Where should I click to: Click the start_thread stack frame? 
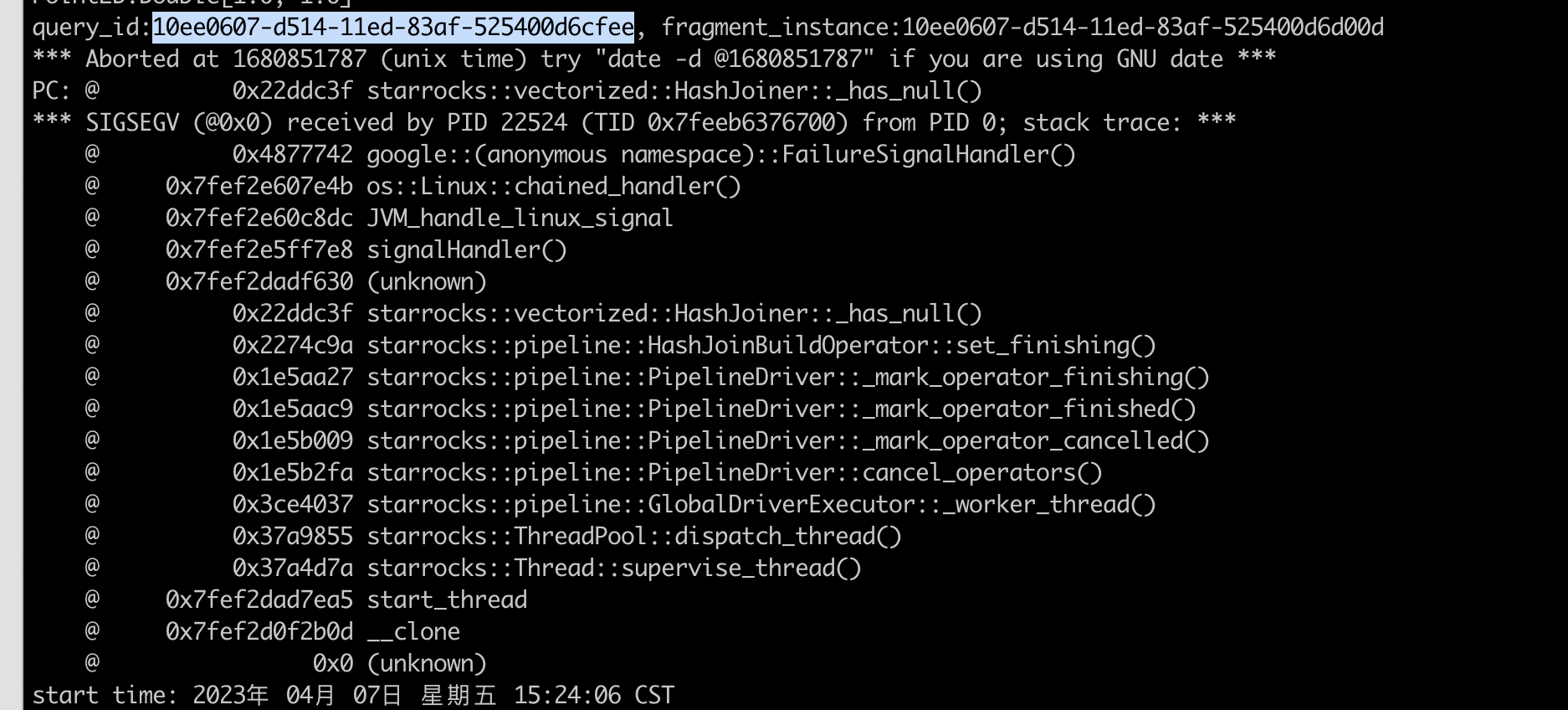tap(447, 600)
